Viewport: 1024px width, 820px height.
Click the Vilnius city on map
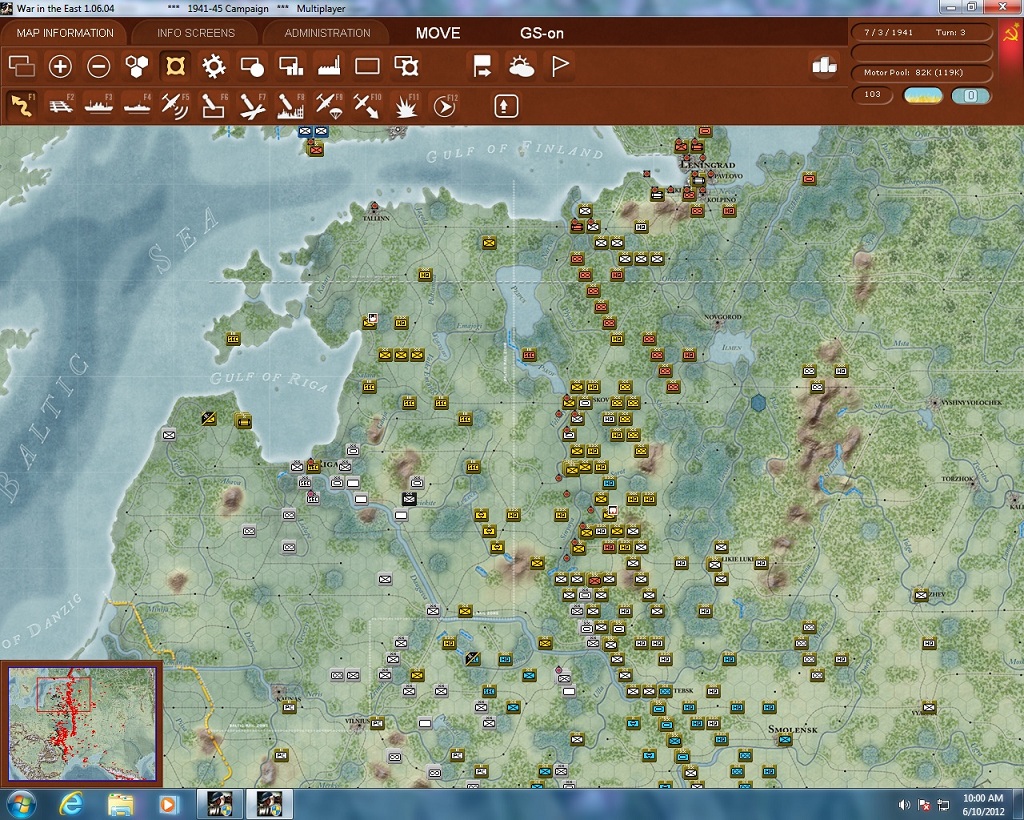[357, 721]
